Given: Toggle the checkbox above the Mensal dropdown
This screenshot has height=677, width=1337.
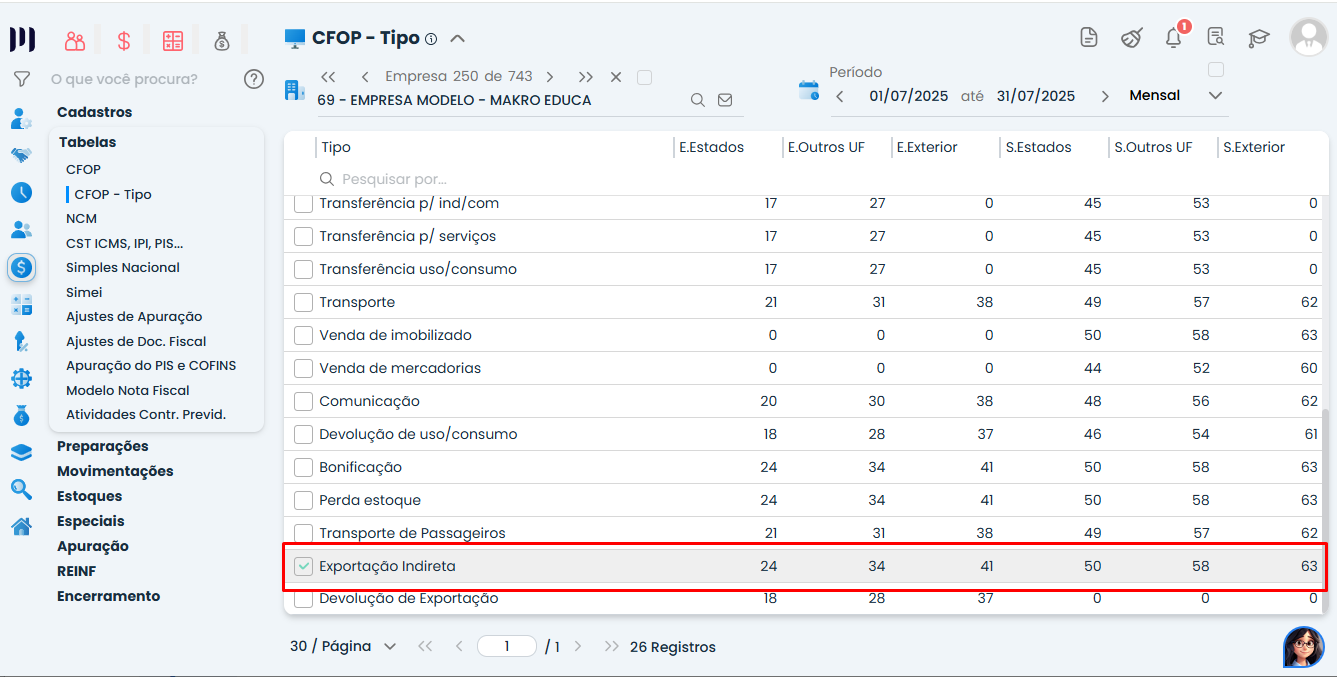Looking at the screenshot, I should [x=1216, y=69].
